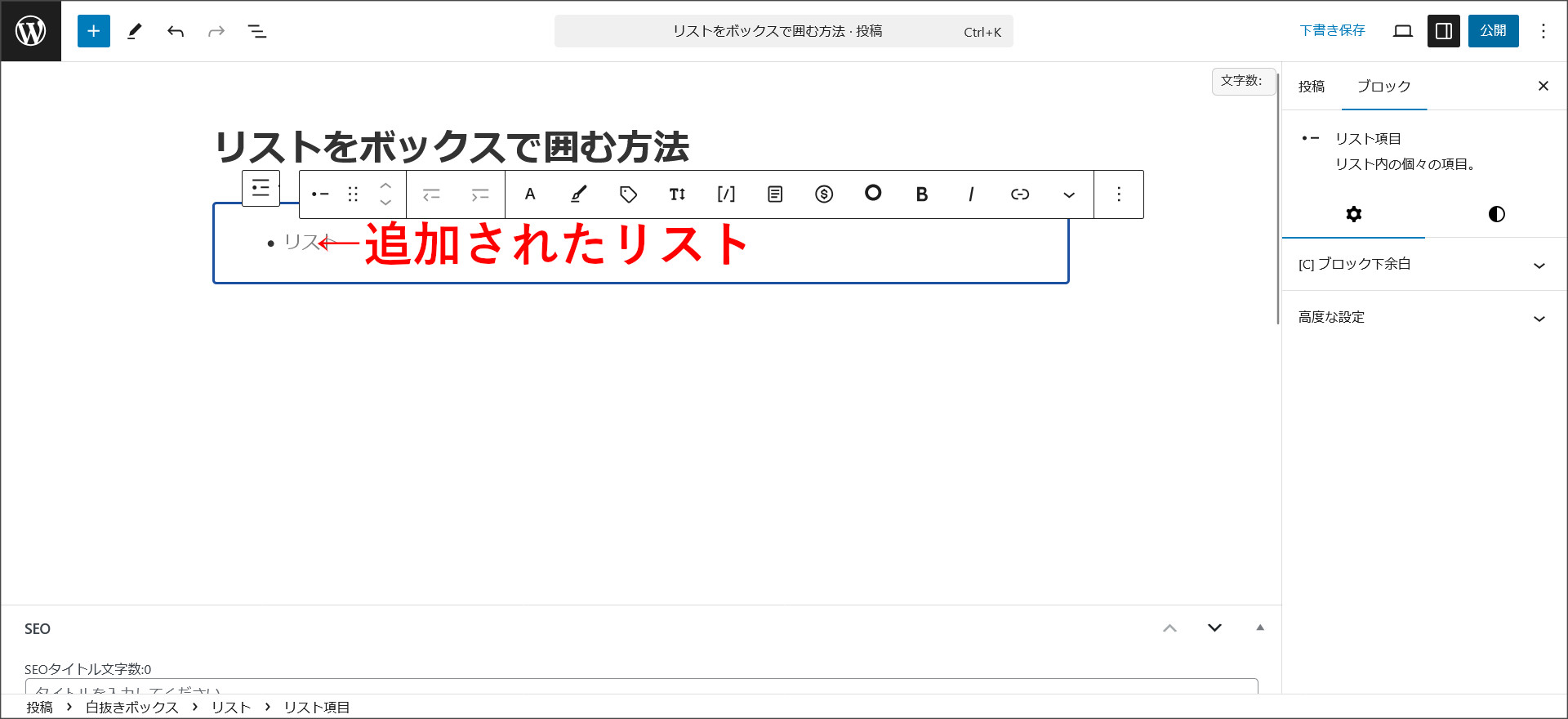Click the SEO title input field
Screen dimensions: 1568x719
tap(642, 686)
